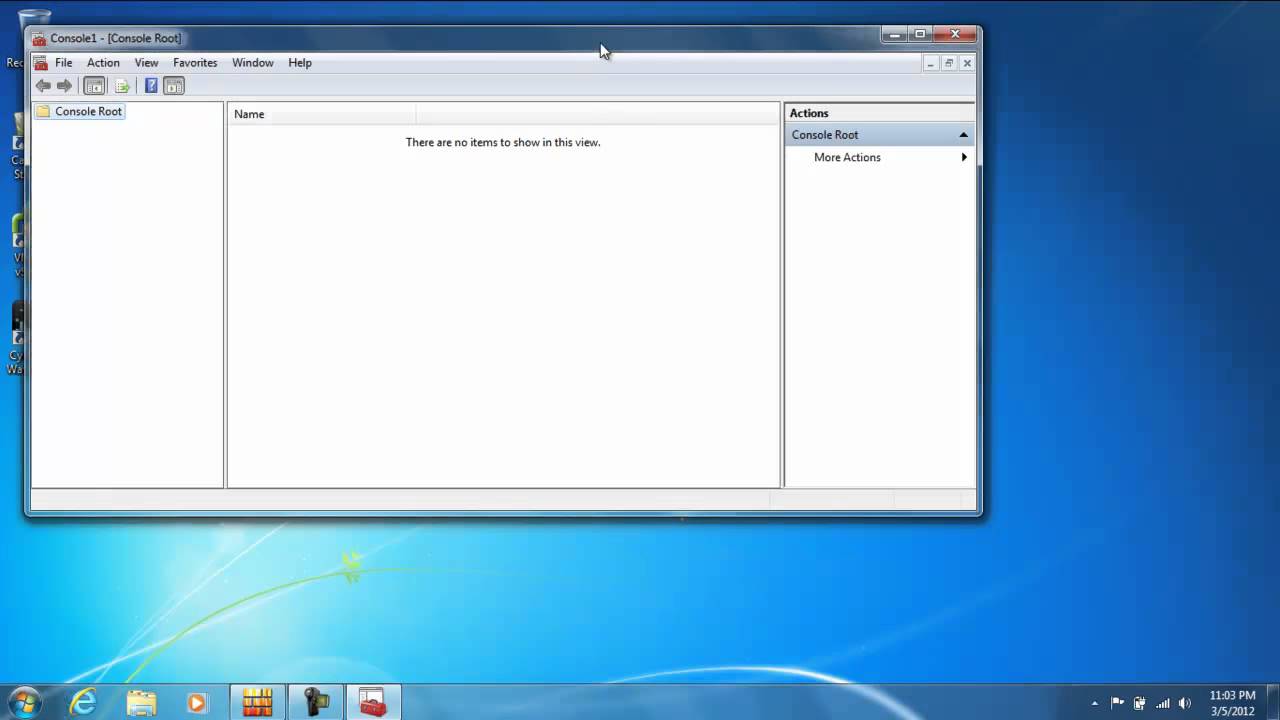The image size is (1280, 720).
Task: Click the taskbar clock showing 11:03 PM
Action: tap(1232, 703)
